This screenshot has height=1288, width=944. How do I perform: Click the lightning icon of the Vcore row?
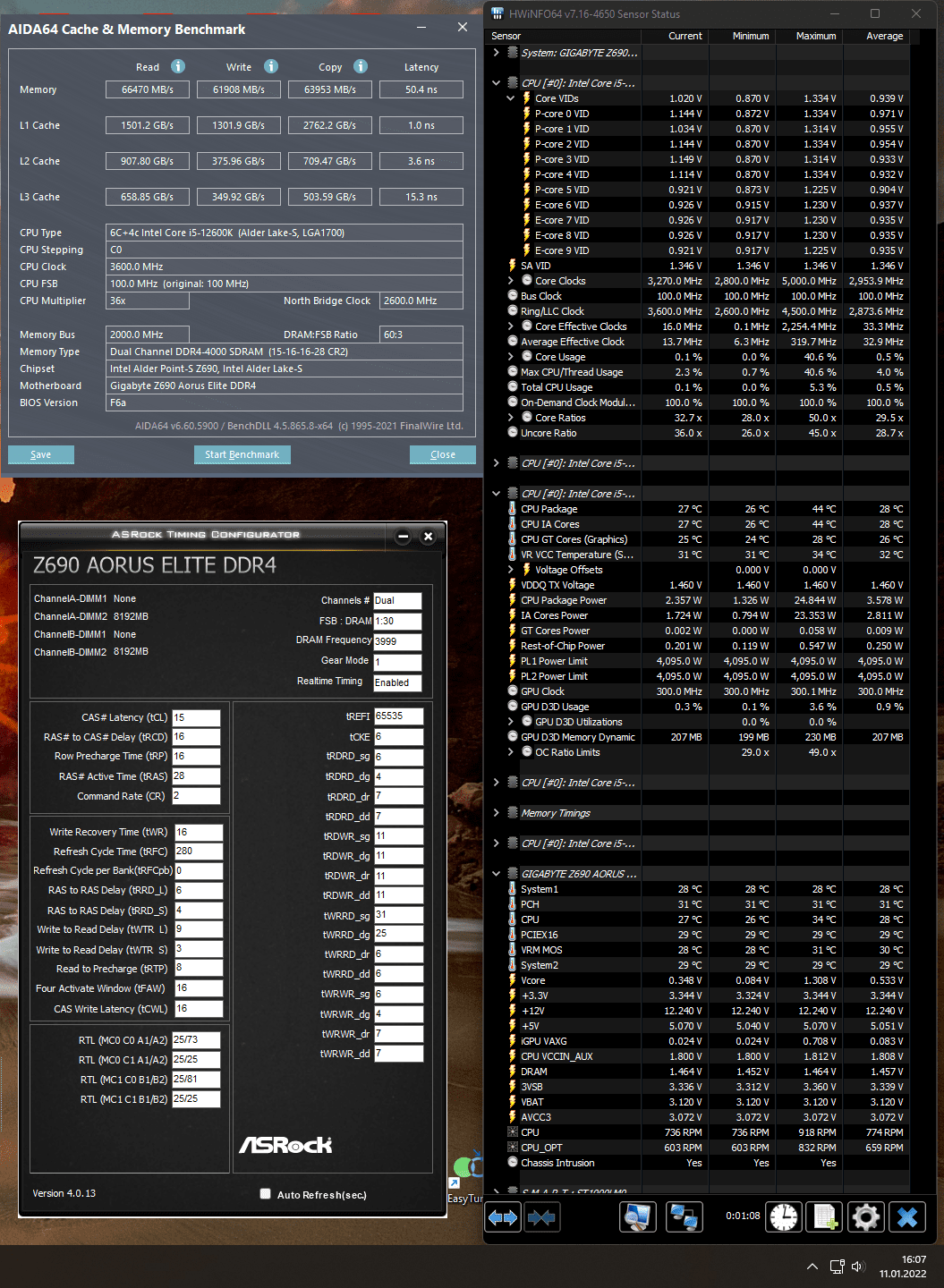[513, 980]
